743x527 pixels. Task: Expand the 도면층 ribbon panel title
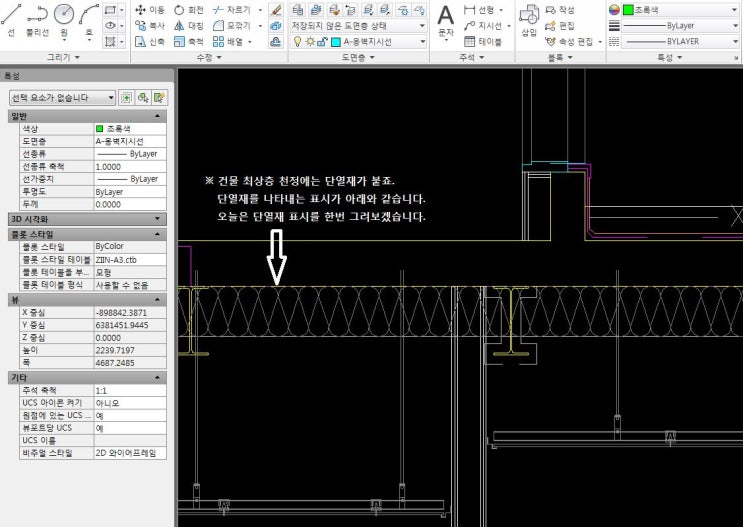358,57
